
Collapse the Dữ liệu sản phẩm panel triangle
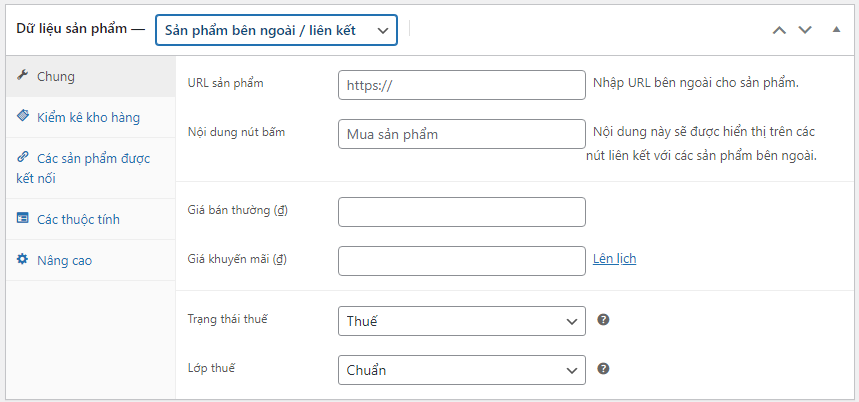tap(836, 30)
